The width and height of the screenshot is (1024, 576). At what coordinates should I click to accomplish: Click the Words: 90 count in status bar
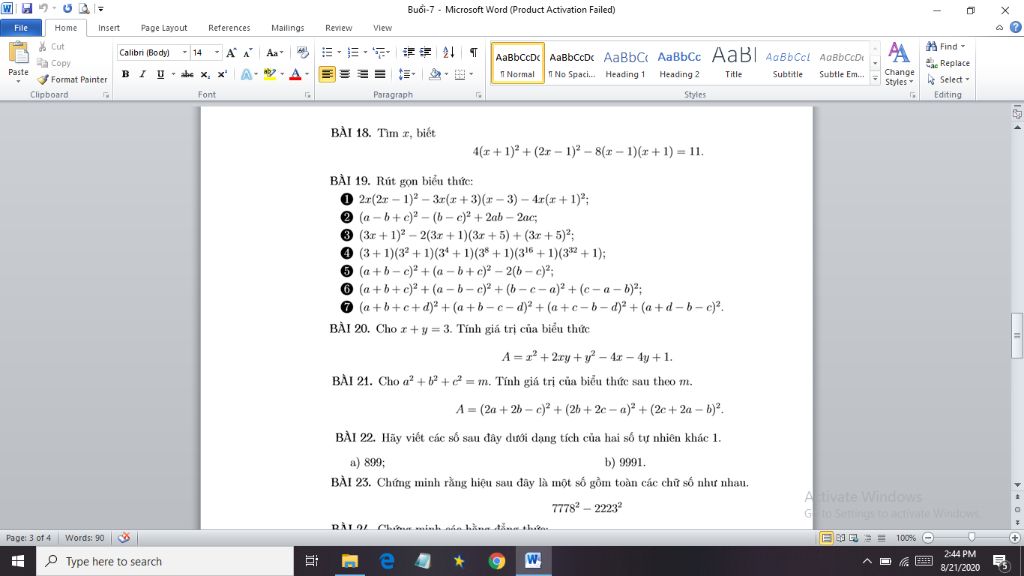84,537
